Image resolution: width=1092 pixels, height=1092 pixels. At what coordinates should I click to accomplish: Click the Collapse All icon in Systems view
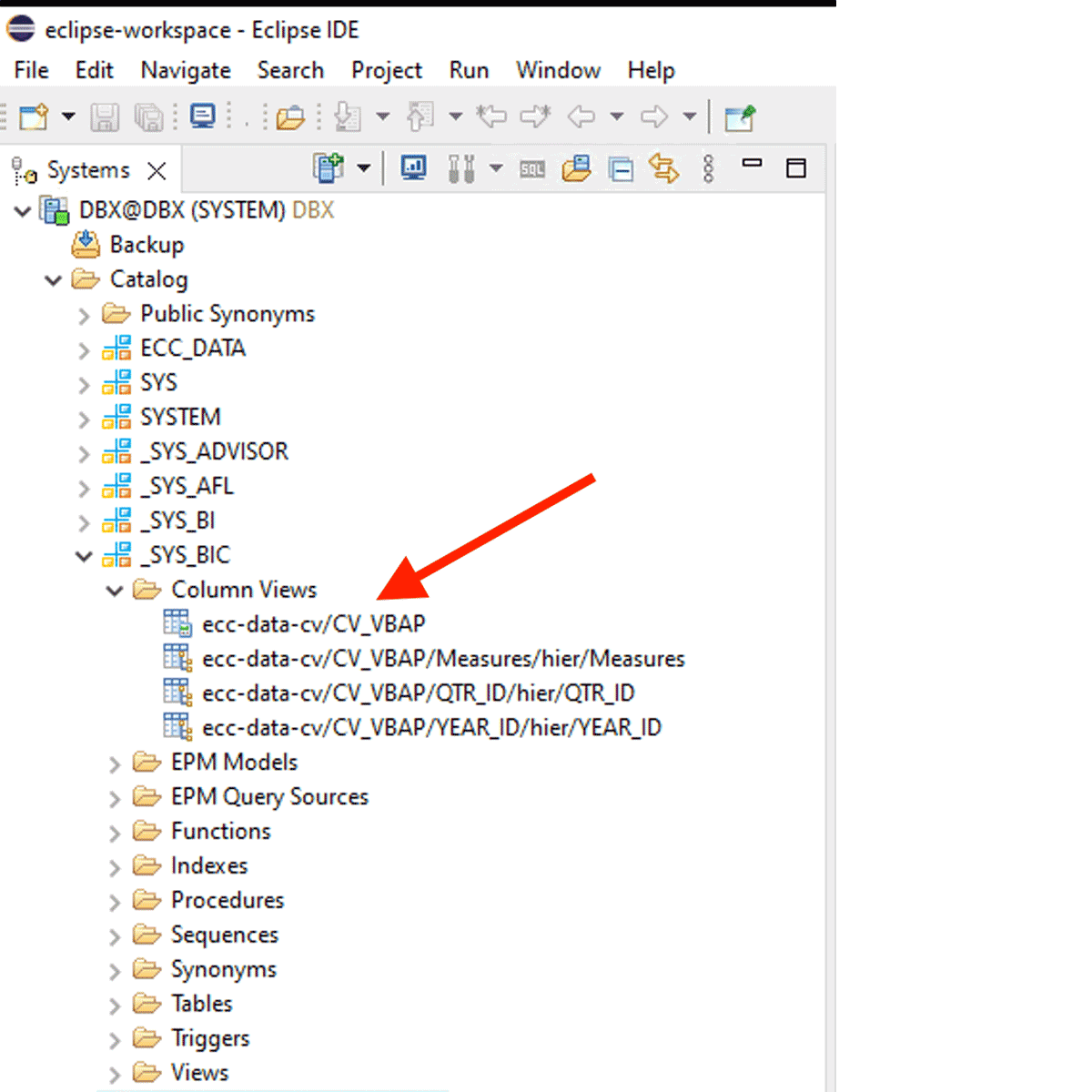[x=622, y=169]
